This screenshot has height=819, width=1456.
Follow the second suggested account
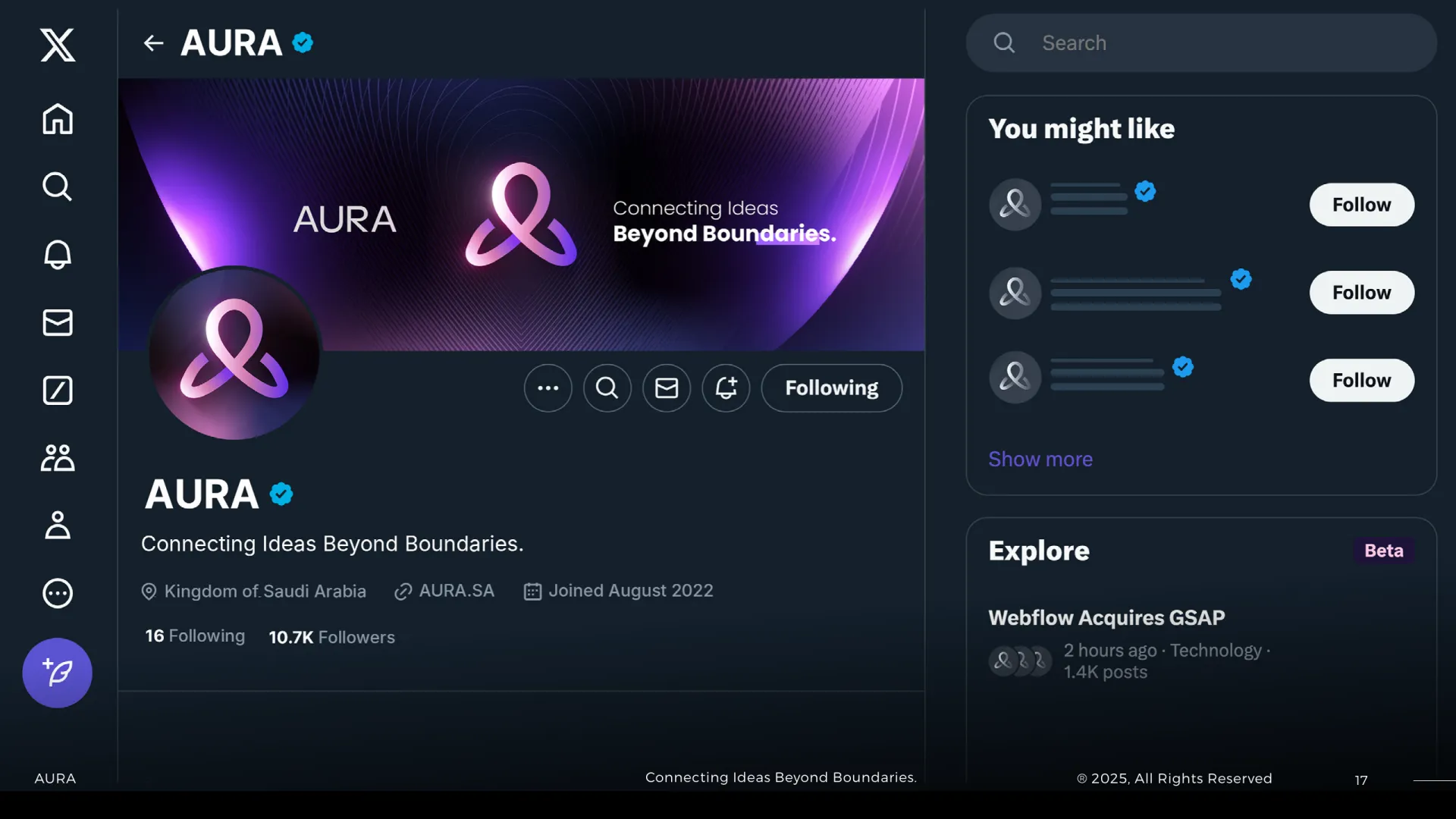pos(1362,293)
